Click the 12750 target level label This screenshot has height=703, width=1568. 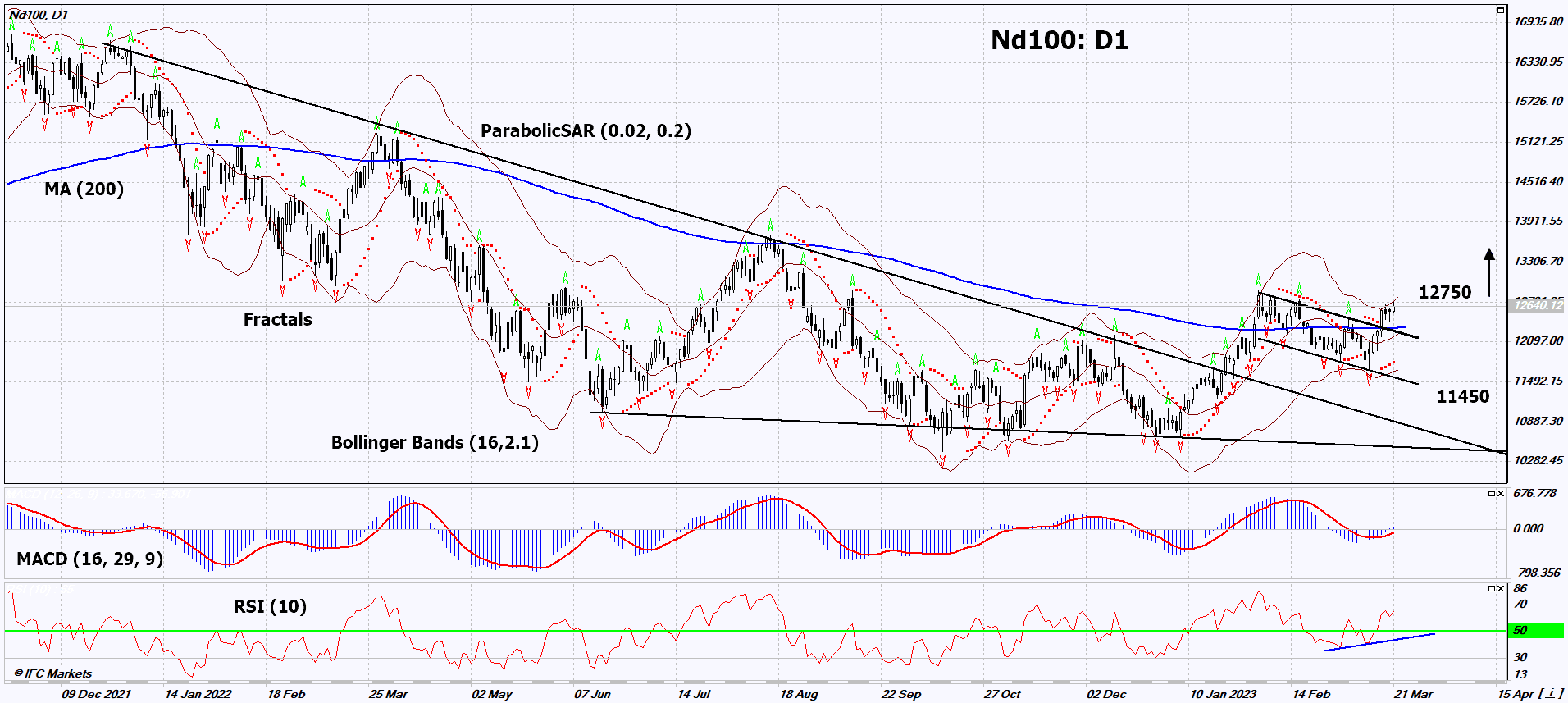click(1445, 292)
